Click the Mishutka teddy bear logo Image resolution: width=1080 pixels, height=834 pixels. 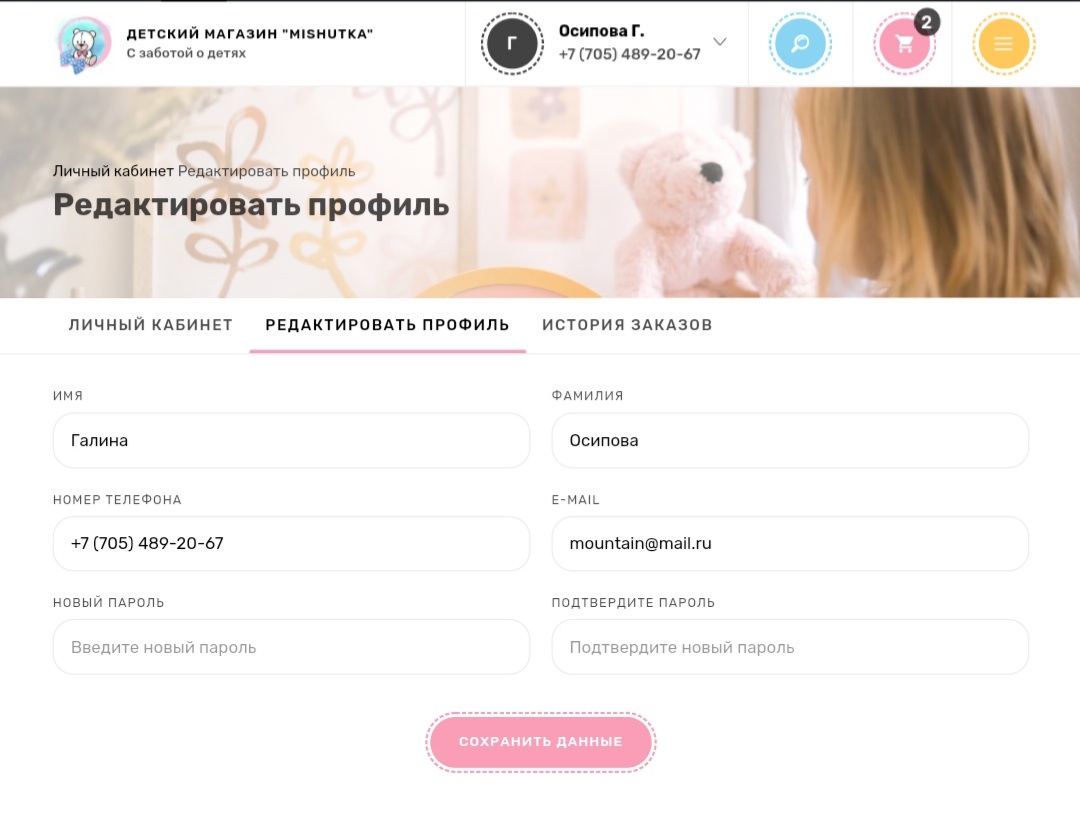pyautogui.click(x=83, y=45)
